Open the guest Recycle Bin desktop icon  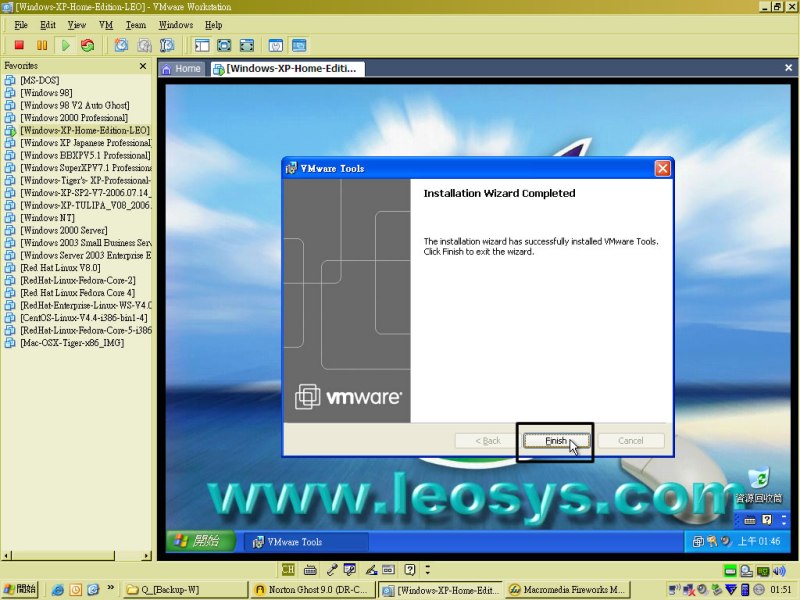pos(759,486)
